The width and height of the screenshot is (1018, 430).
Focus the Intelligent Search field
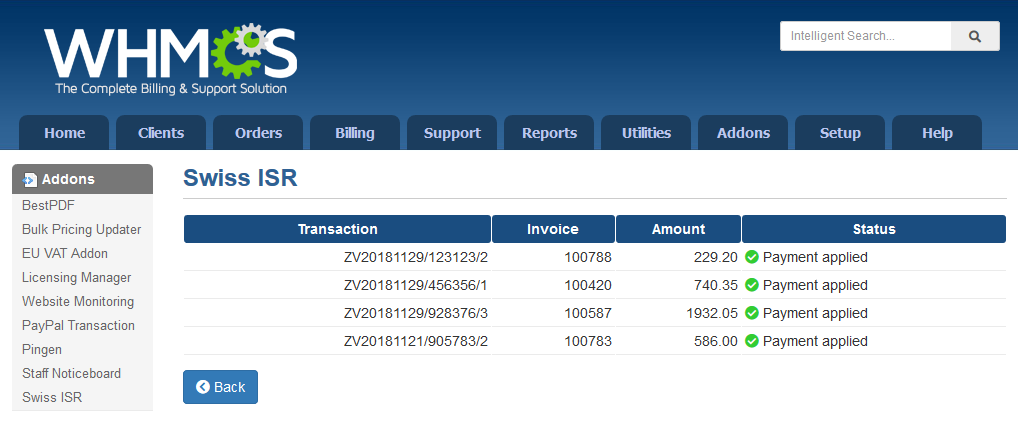tap(865, 36)
